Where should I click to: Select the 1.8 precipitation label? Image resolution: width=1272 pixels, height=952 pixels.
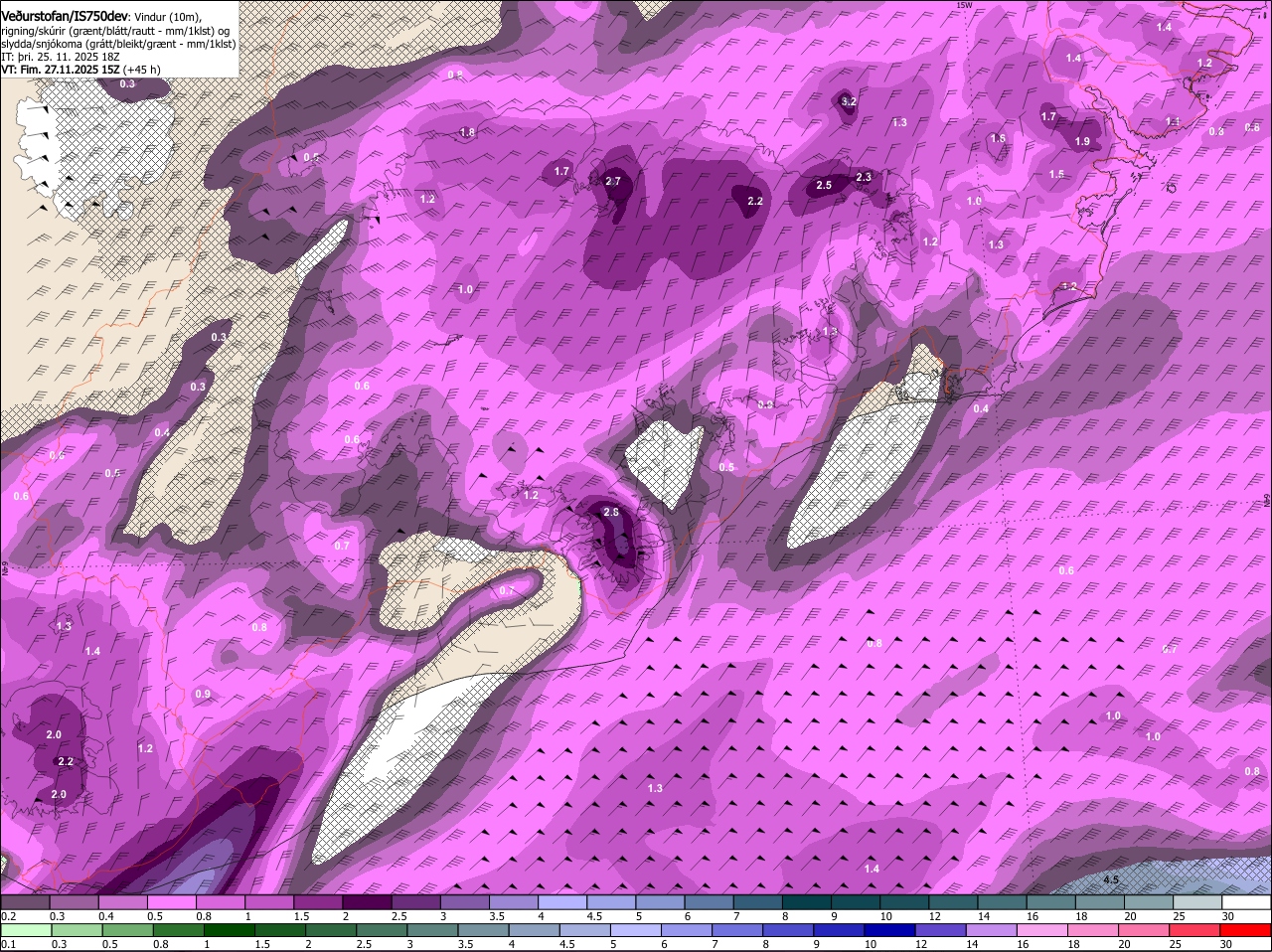point(467,132)
